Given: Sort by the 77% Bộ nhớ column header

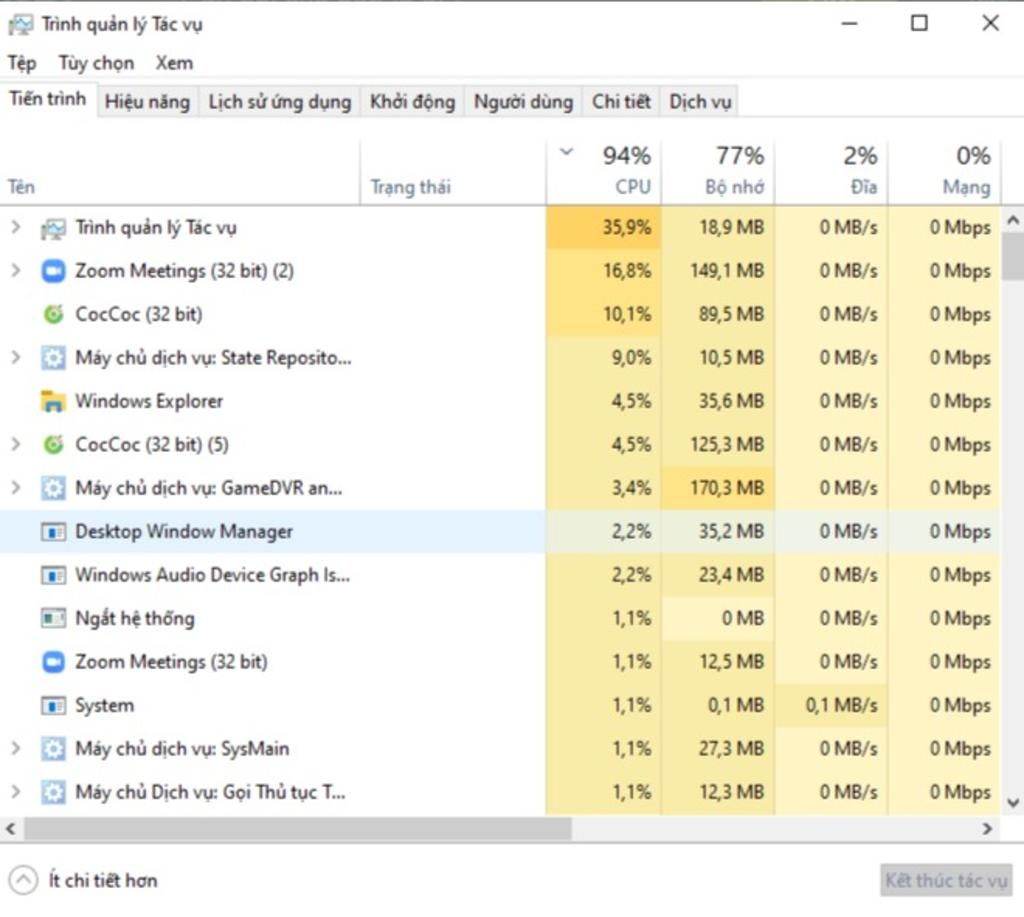Looking at the screenshot, I should point(718,172).
